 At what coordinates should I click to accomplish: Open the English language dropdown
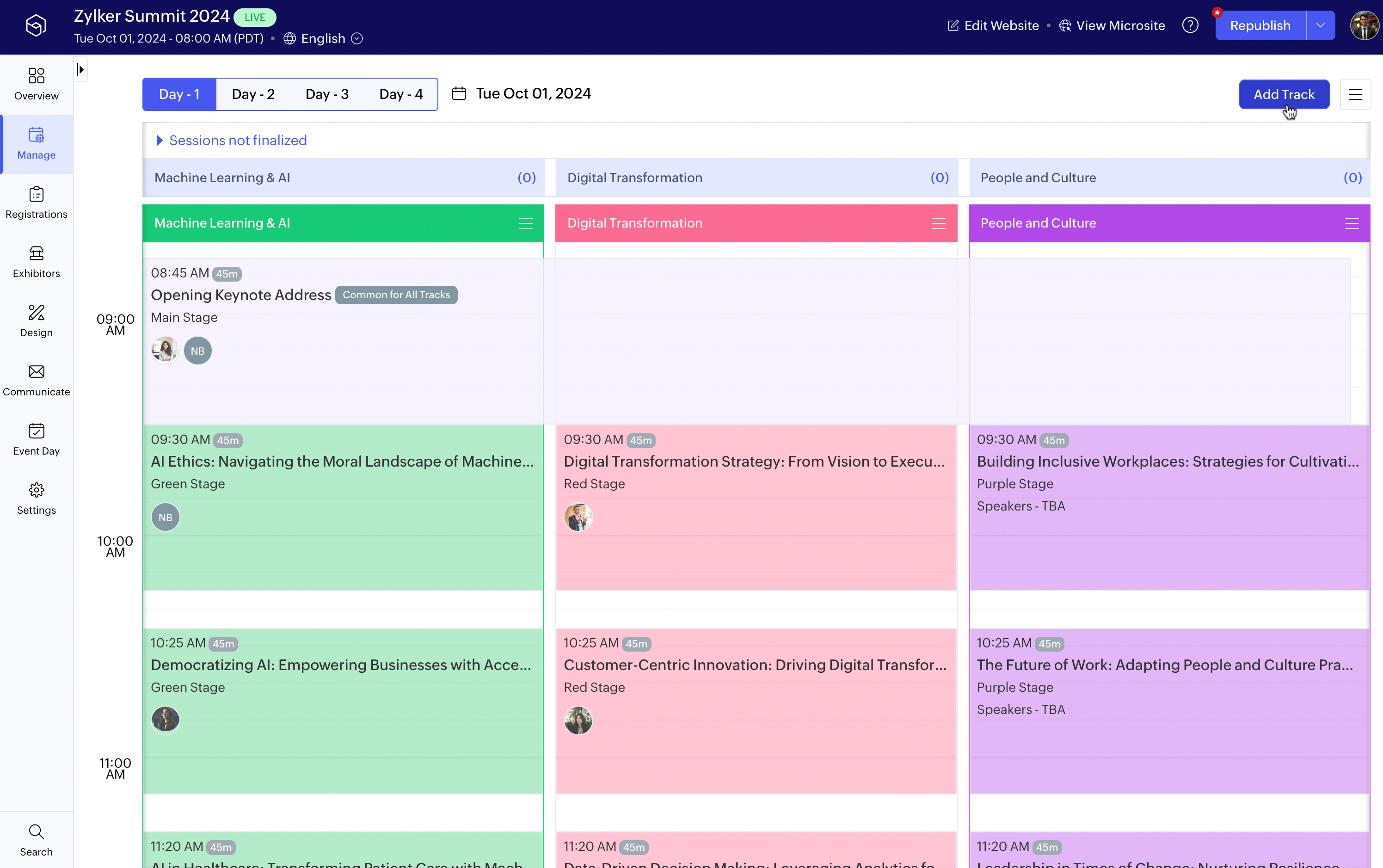pos(323,38)
